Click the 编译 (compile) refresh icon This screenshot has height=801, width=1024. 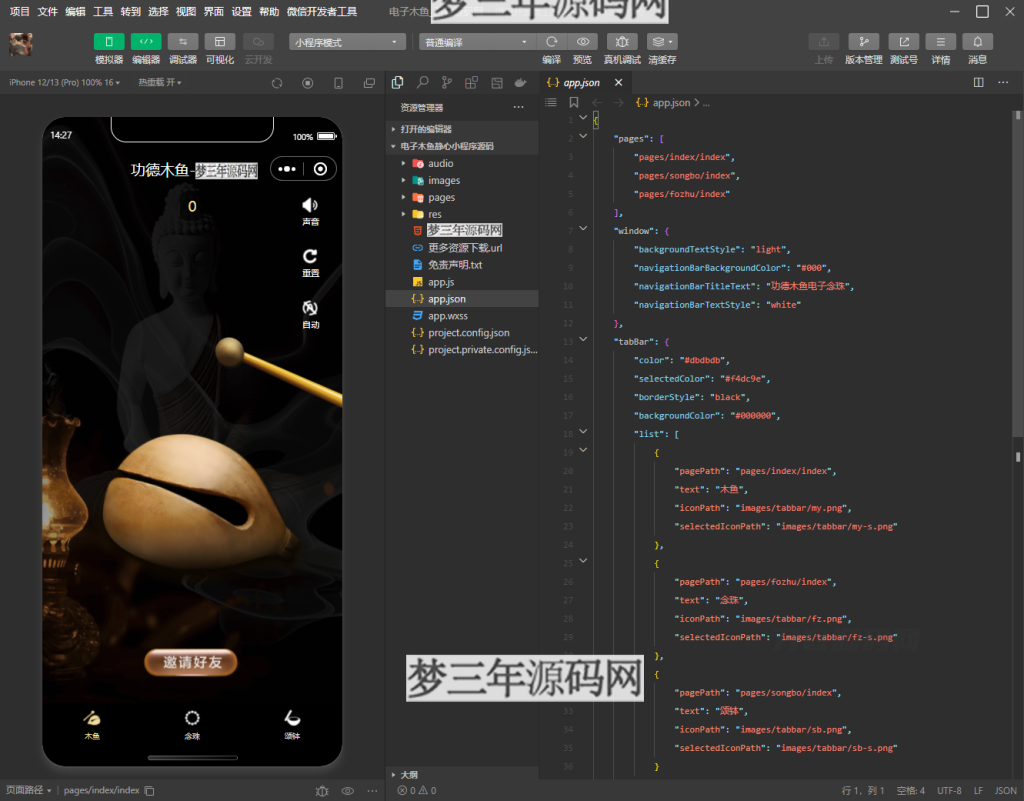click(551, 42)
